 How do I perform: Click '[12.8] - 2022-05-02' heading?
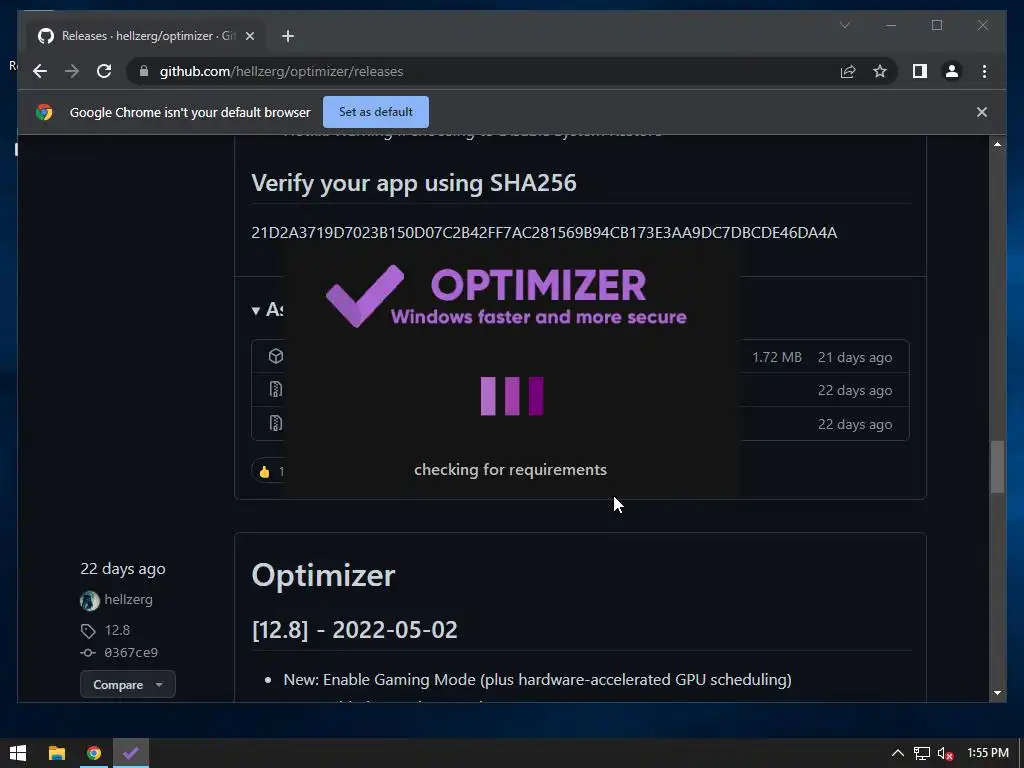tap(355, 630)
